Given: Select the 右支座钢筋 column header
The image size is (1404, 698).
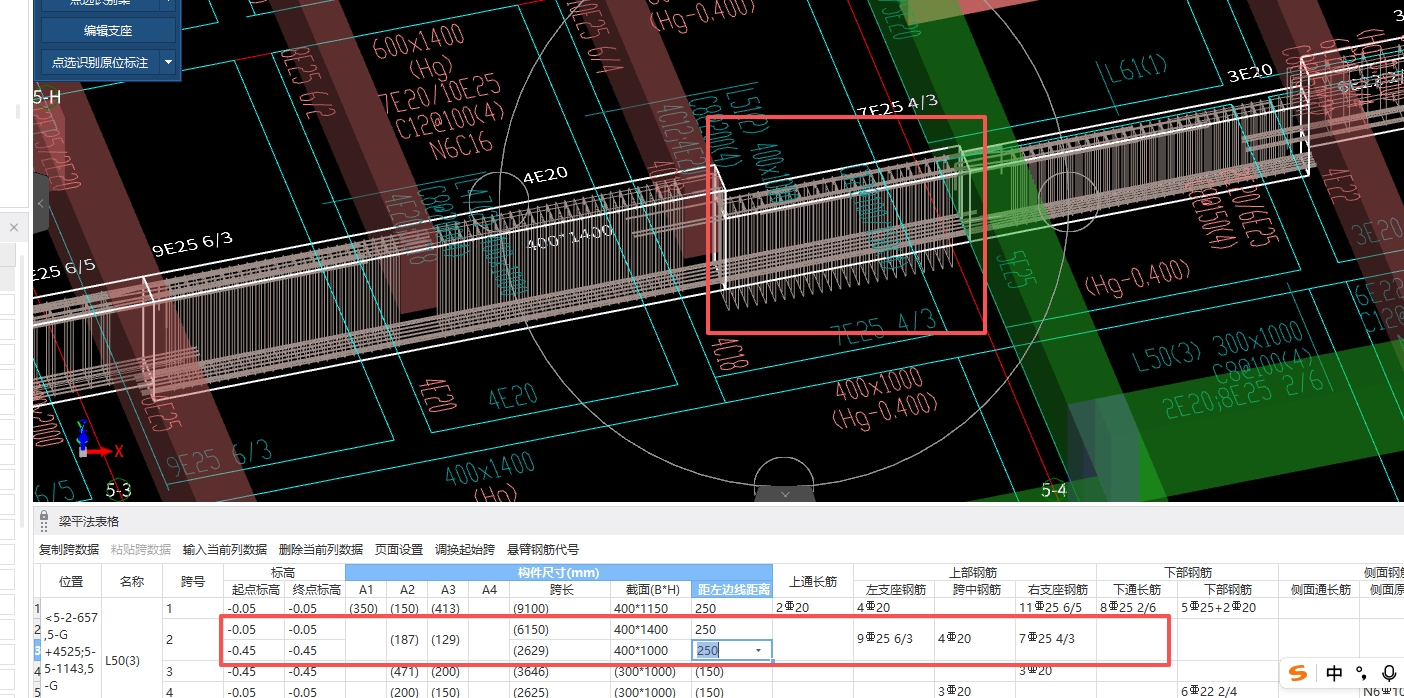Looking at the screenshot, I should click(1057, 590).
